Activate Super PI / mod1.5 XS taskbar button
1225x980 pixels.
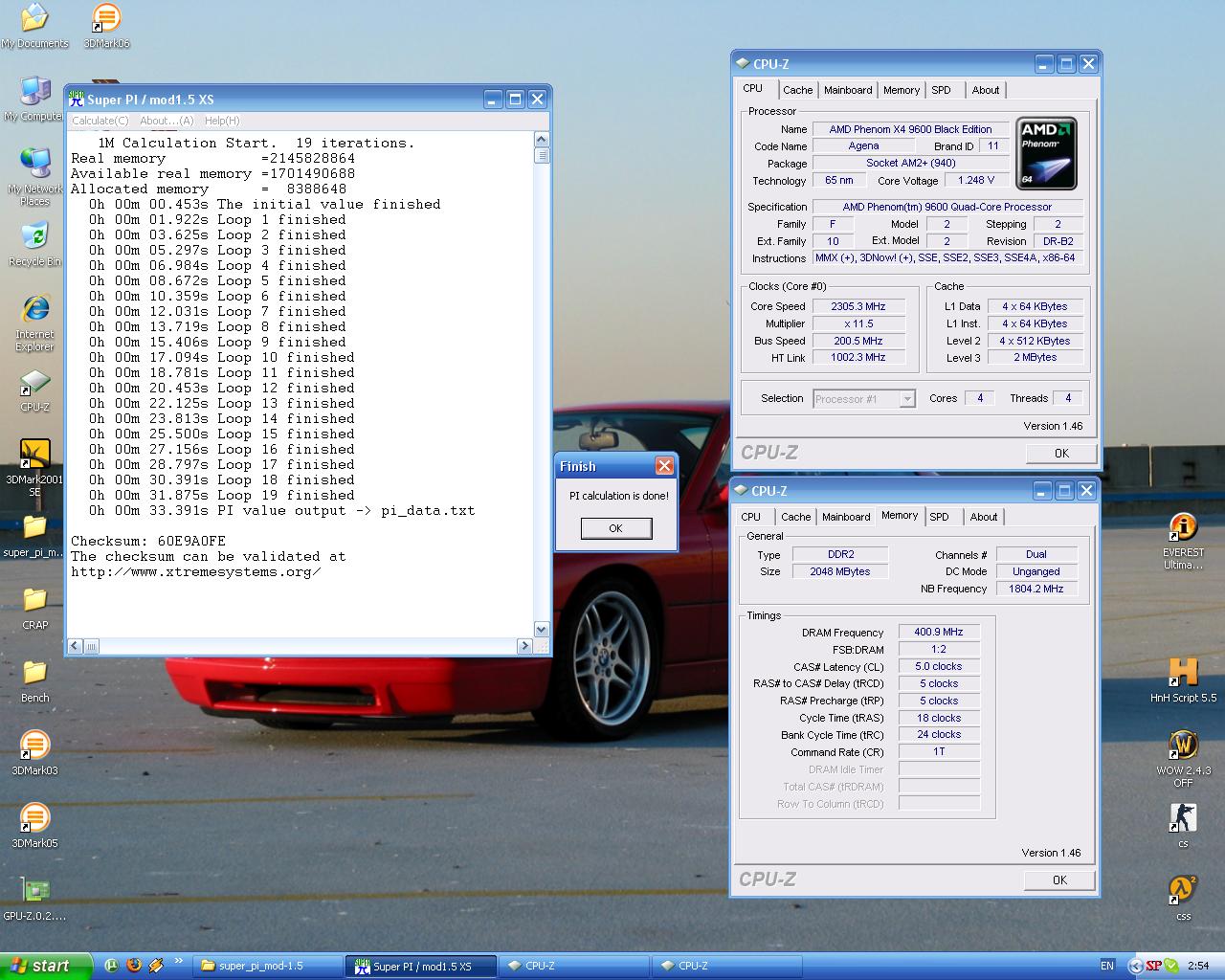(421, 966)
